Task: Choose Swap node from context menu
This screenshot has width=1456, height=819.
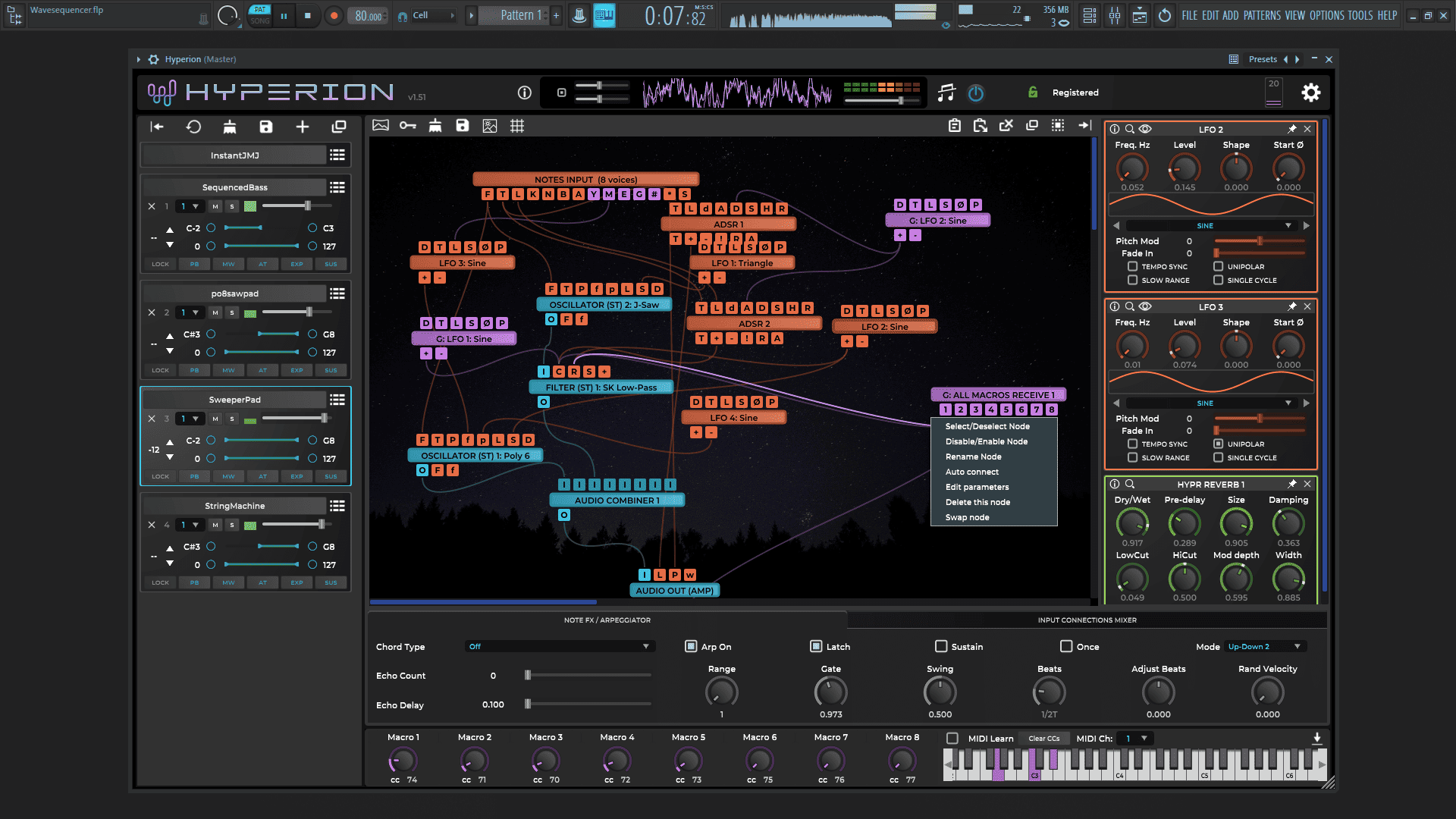Action: click(967, 517)
